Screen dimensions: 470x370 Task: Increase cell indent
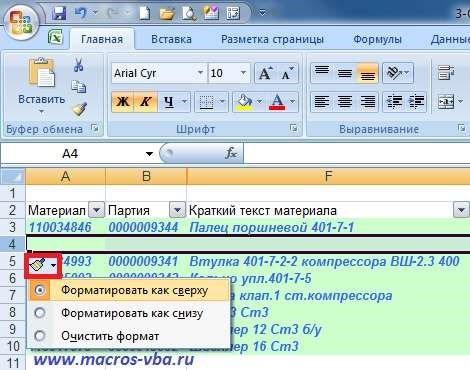click(417, 101)
